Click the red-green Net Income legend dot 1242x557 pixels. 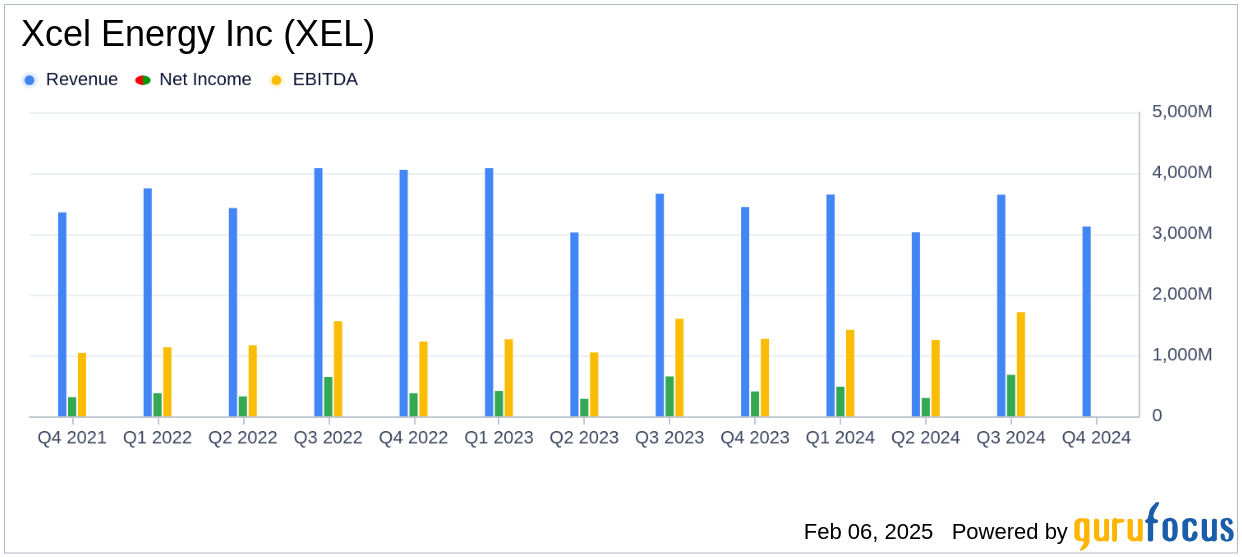pos(143,80)
